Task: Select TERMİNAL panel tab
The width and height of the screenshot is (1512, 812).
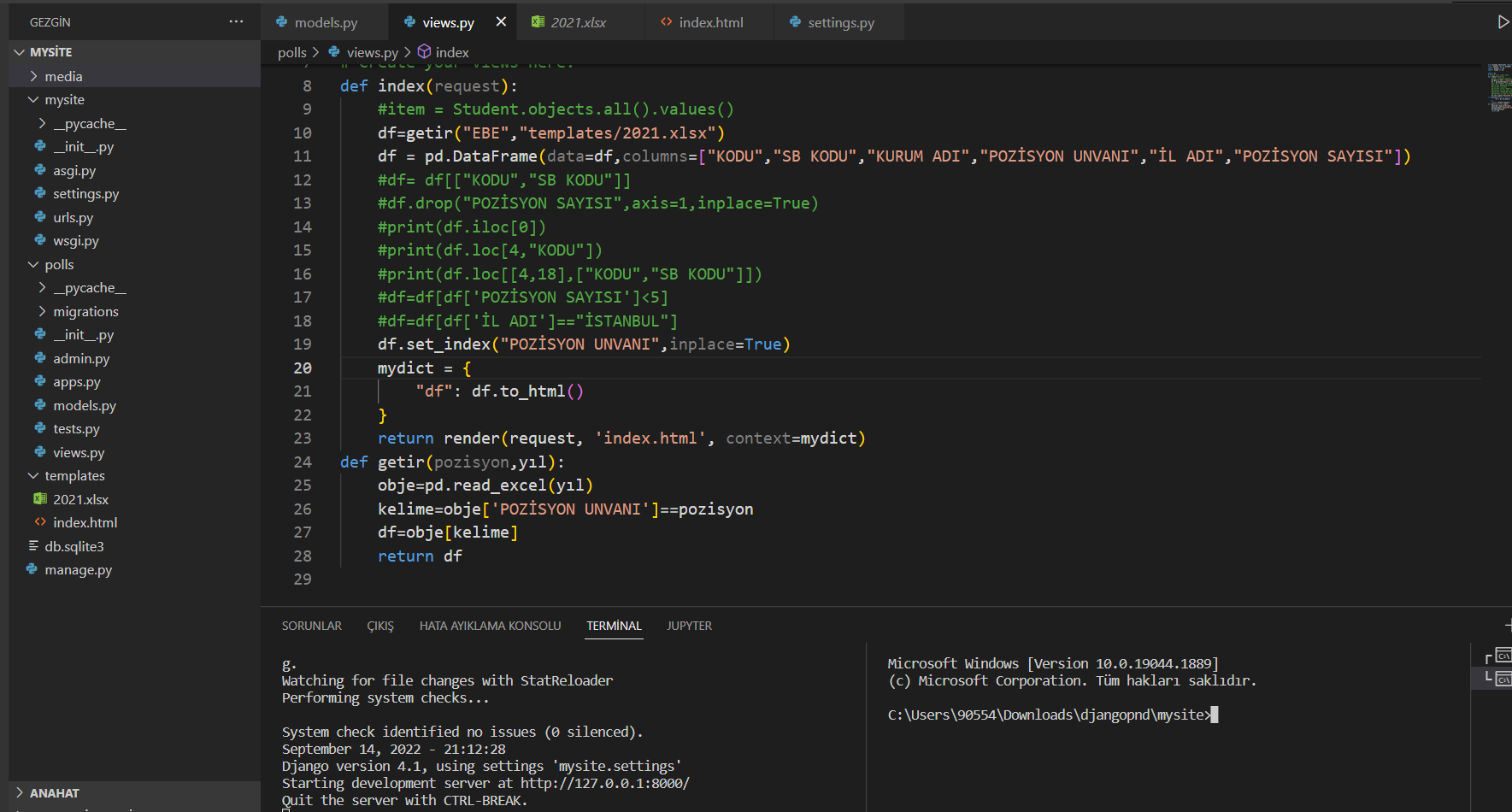Action: [614, 626]
